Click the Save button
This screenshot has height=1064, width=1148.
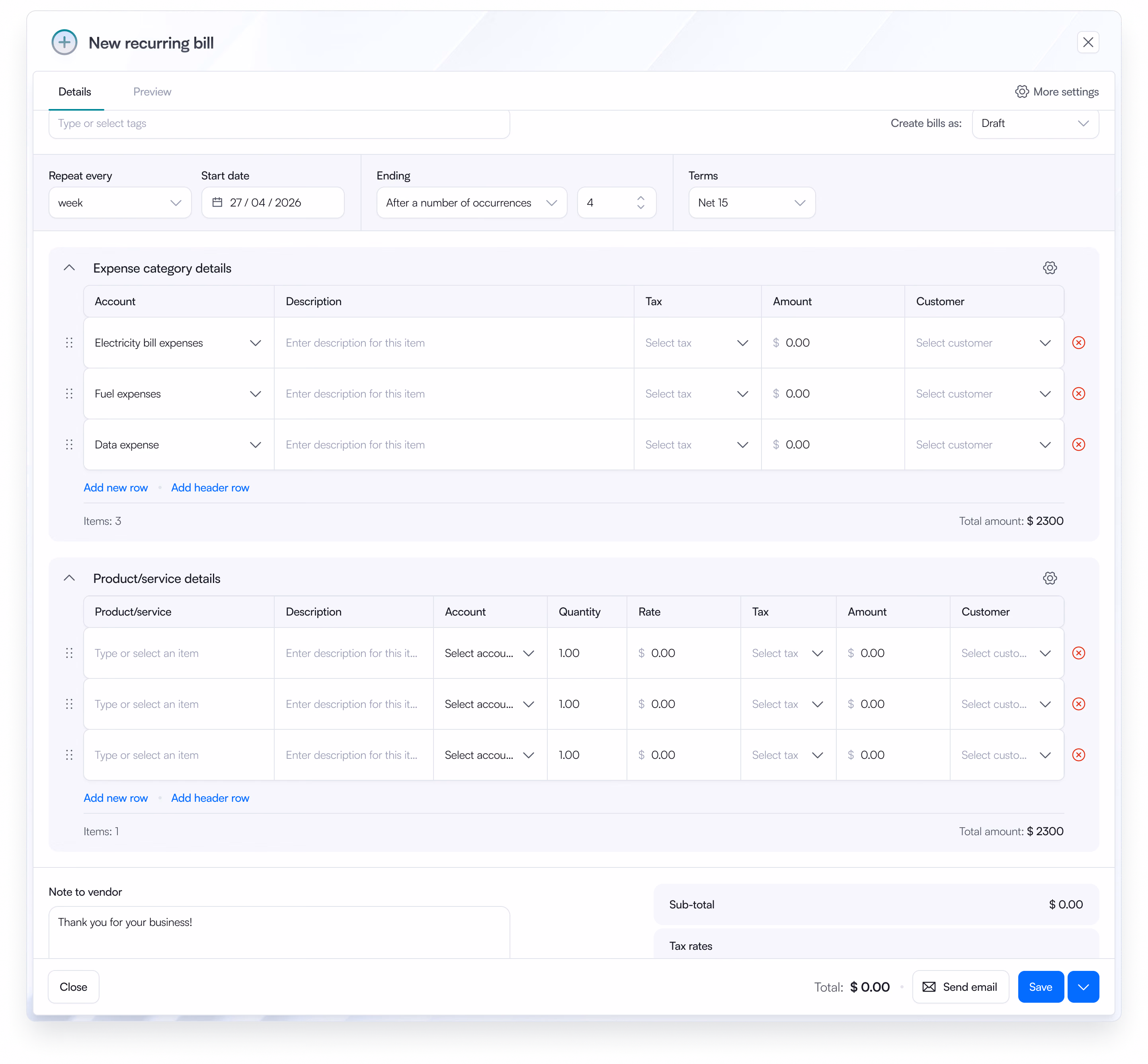1040,987
